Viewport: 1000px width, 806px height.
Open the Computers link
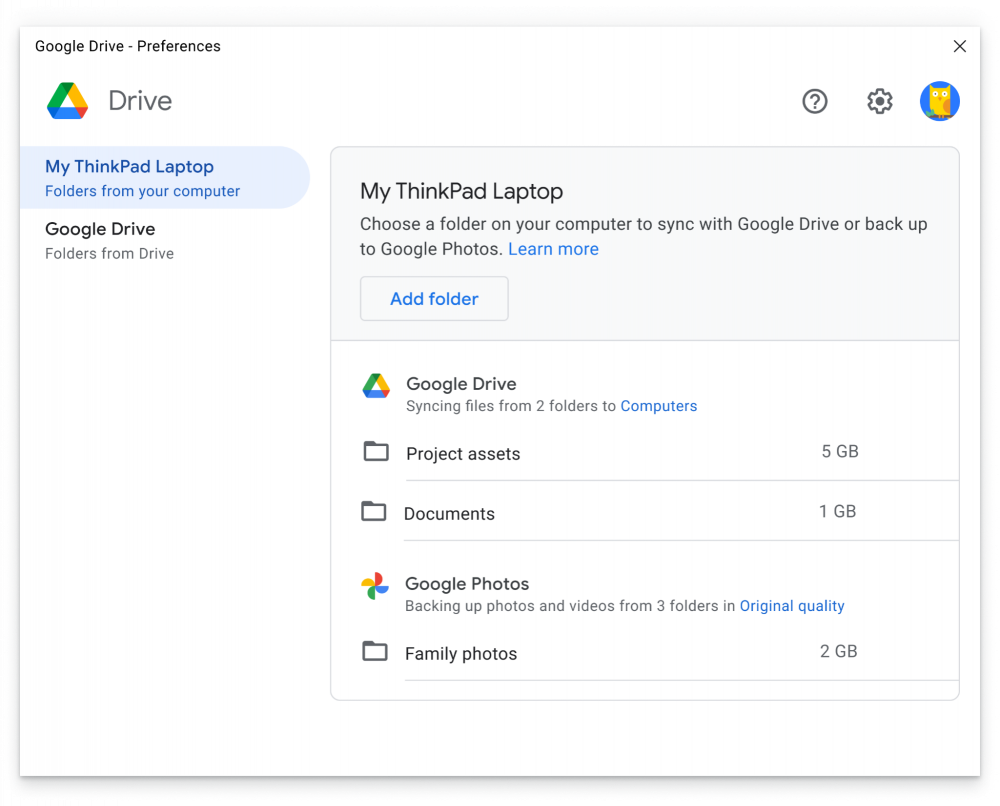[x=659, y=406]
